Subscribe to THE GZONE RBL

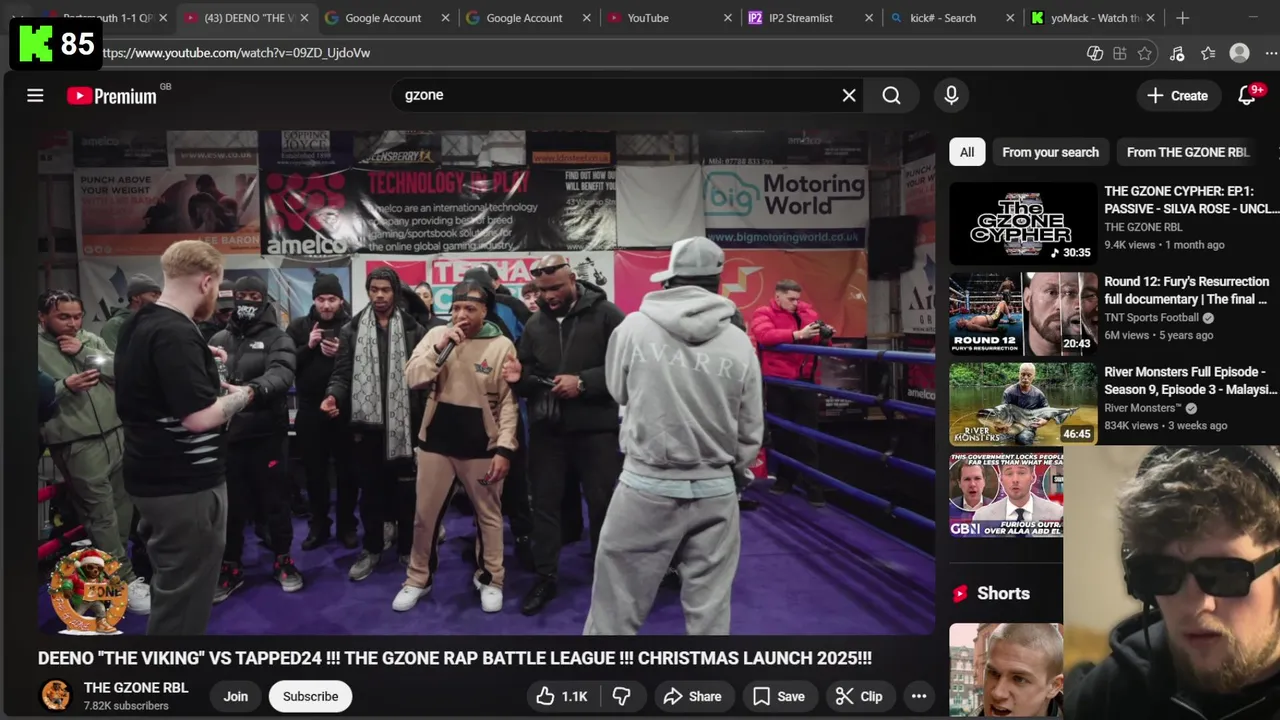310,696
